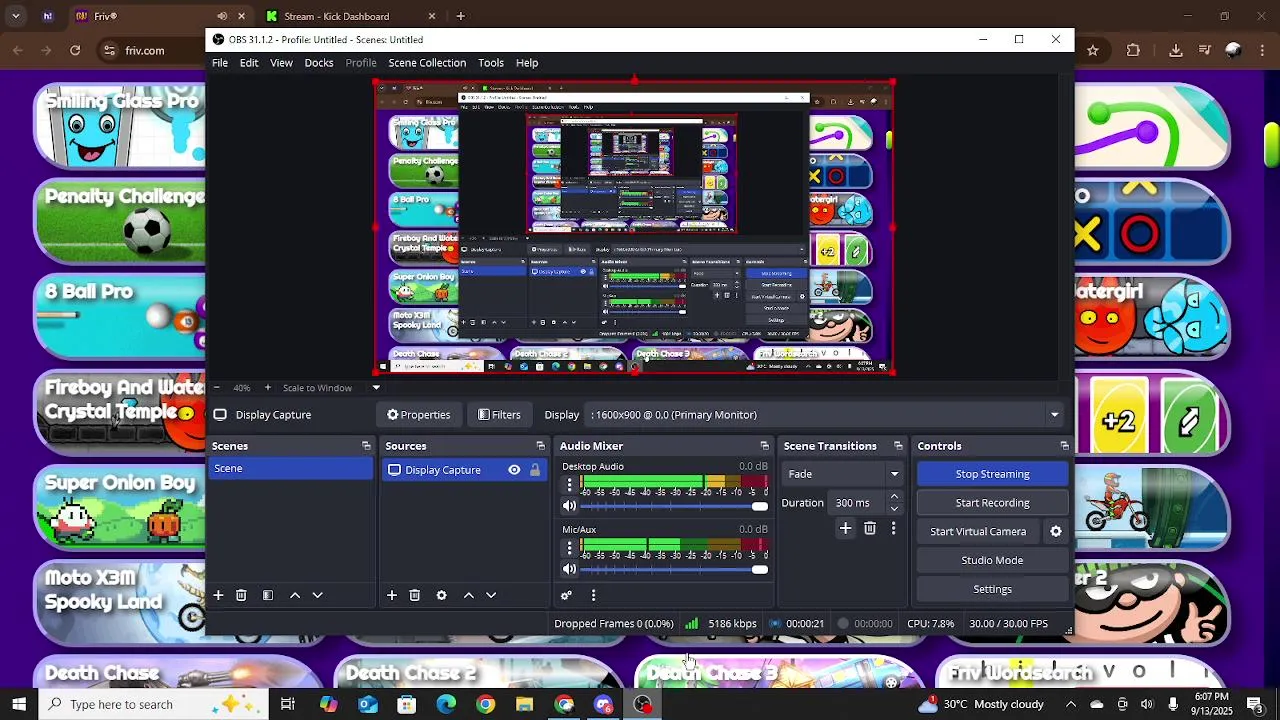Open Mic/Aux three-dot options
Screen dimensions: 1280x720
tap(570, 548)
